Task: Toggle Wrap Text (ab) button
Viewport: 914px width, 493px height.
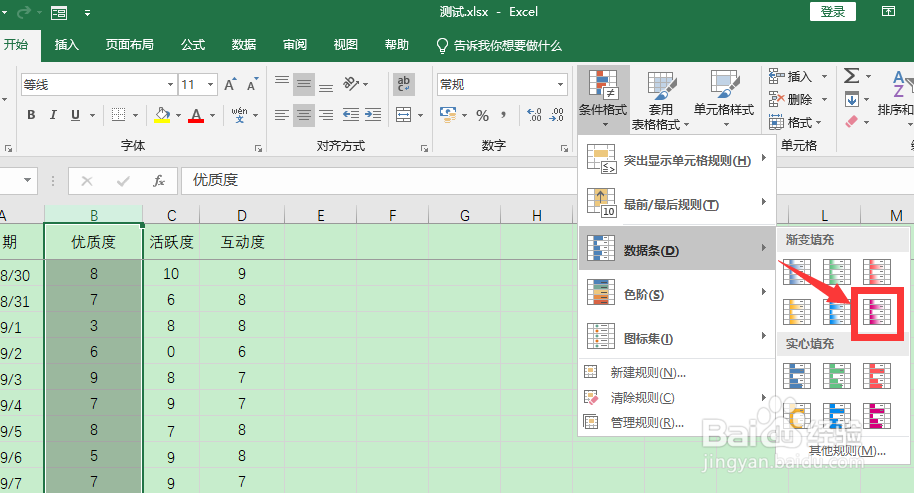Action: click(403, 84)
